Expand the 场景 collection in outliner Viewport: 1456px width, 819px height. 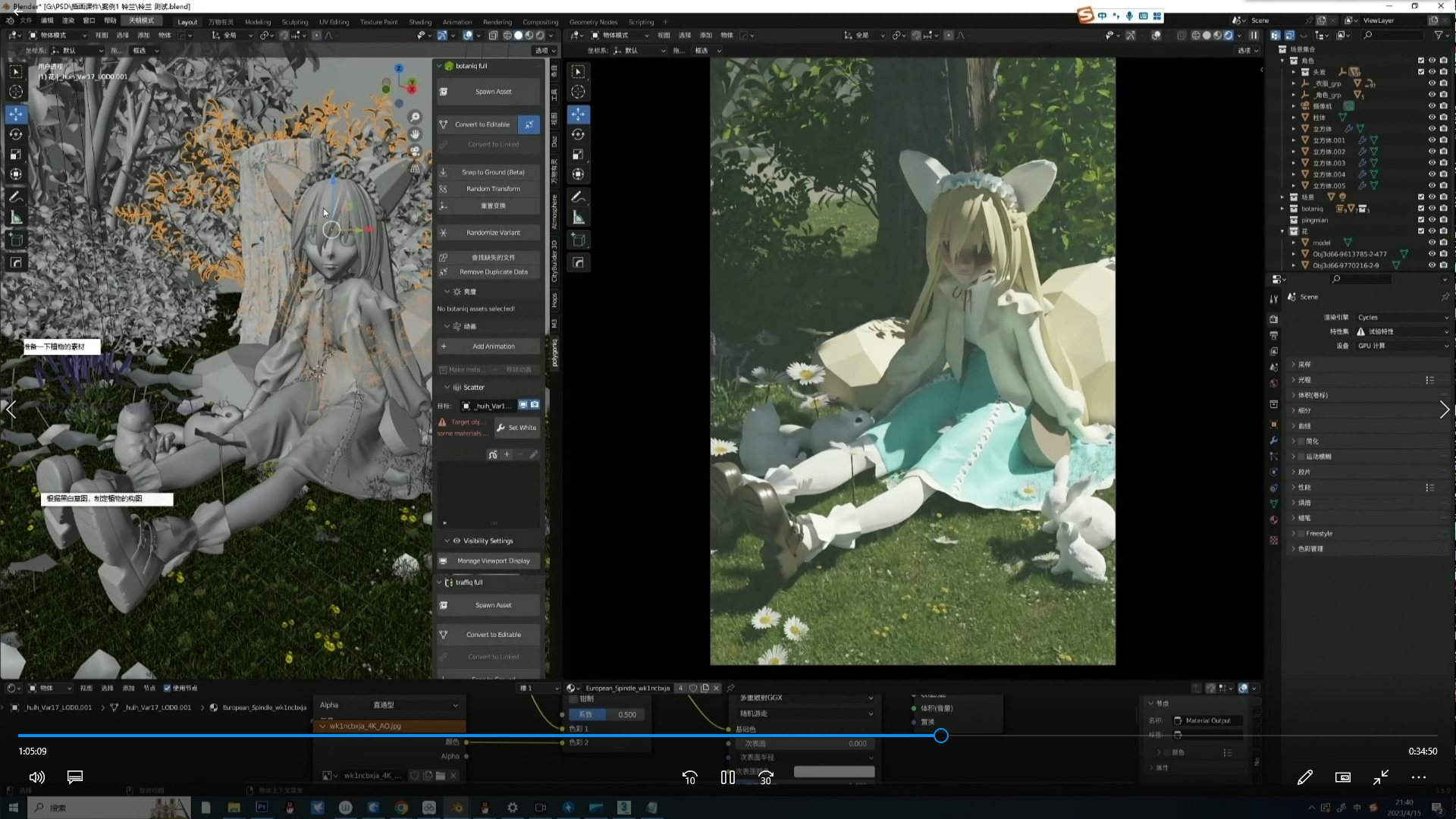pyautogui.click(x=1283, y=197)
